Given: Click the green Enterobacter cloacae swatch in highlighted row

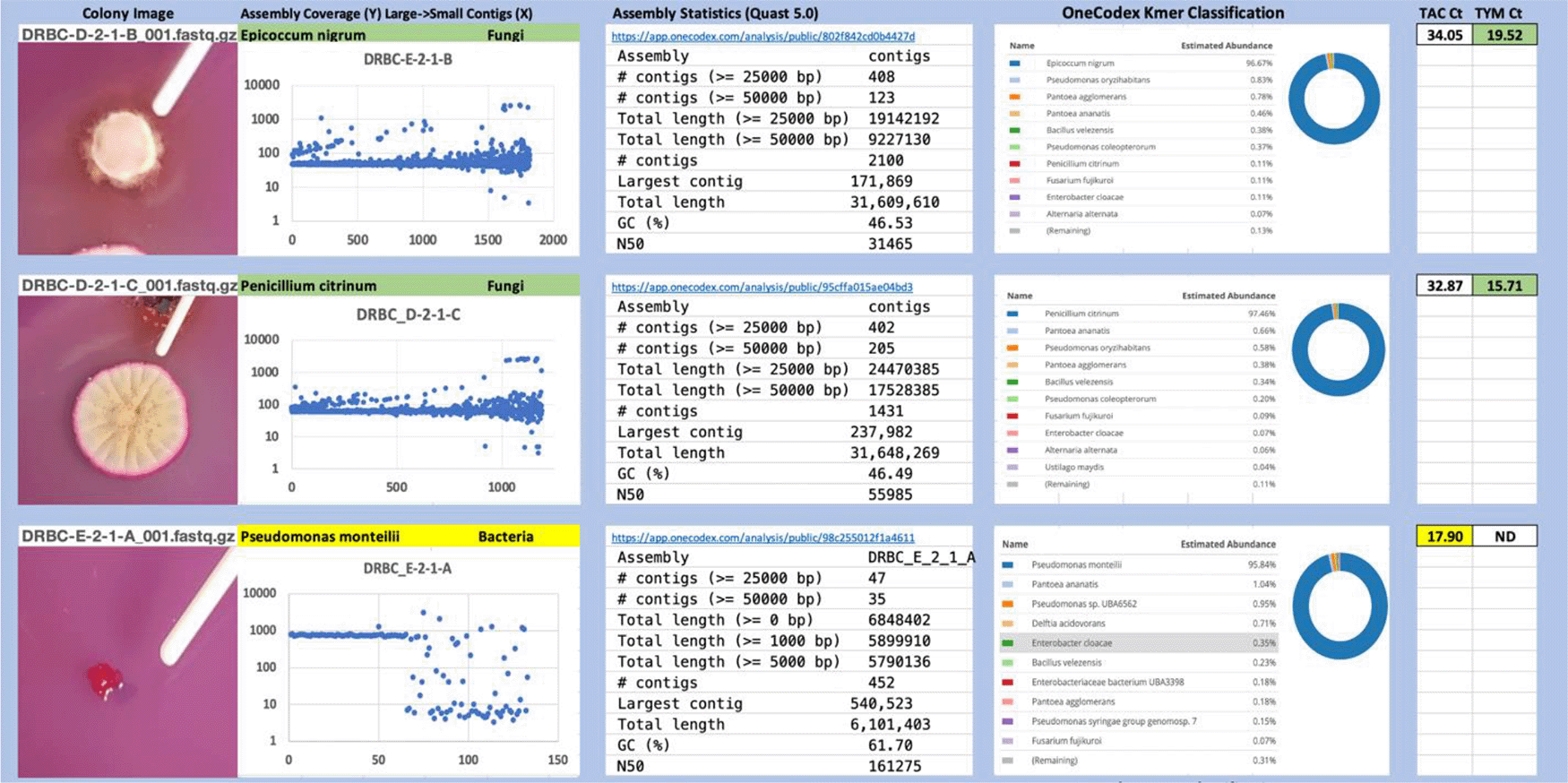Looking at the screenshot, I should tap(1008, 643).
